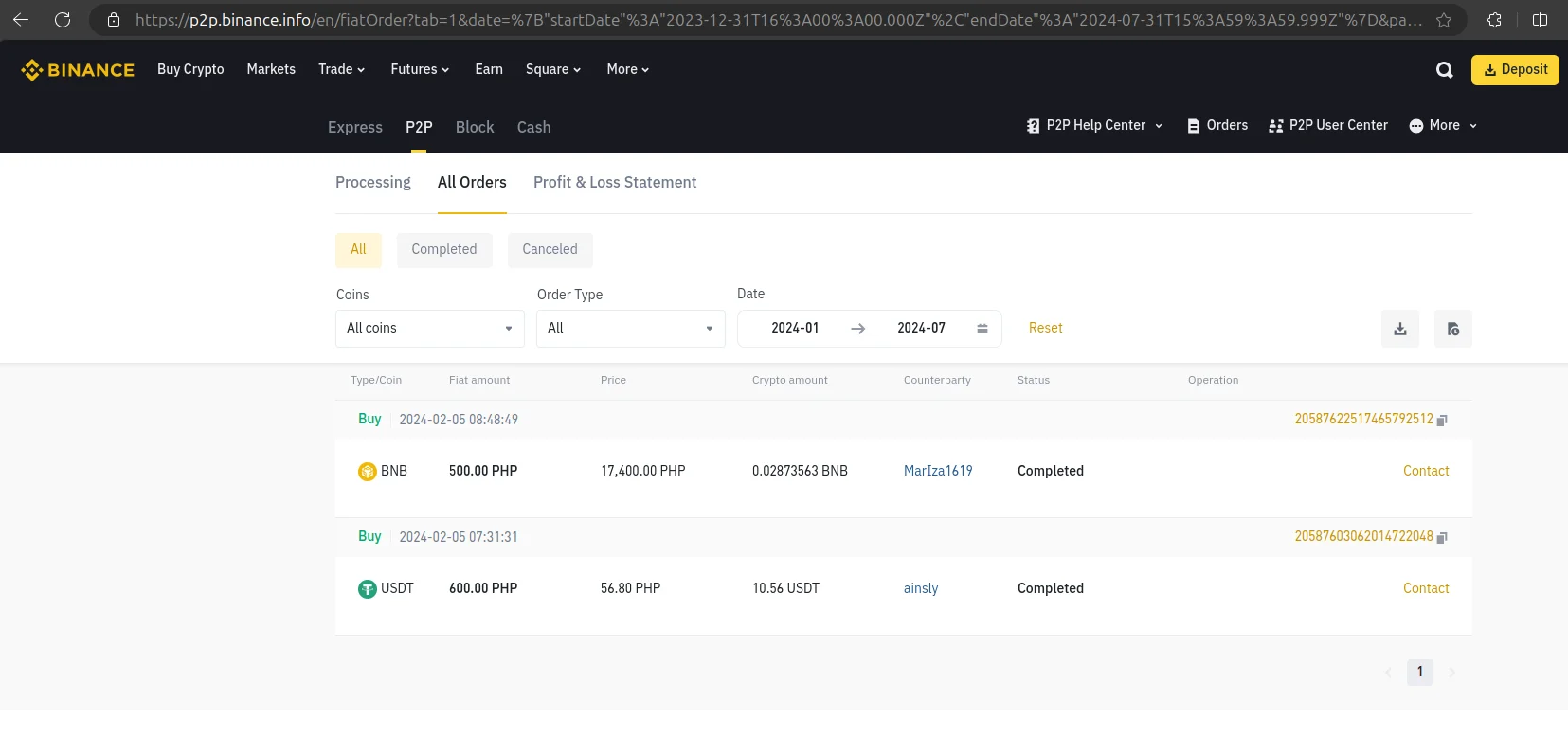The height and width of the screenshot is (737, 1568).
Task: Click the 2024-02-05 08:48:49 timestamp
Action: click(459, 420)
